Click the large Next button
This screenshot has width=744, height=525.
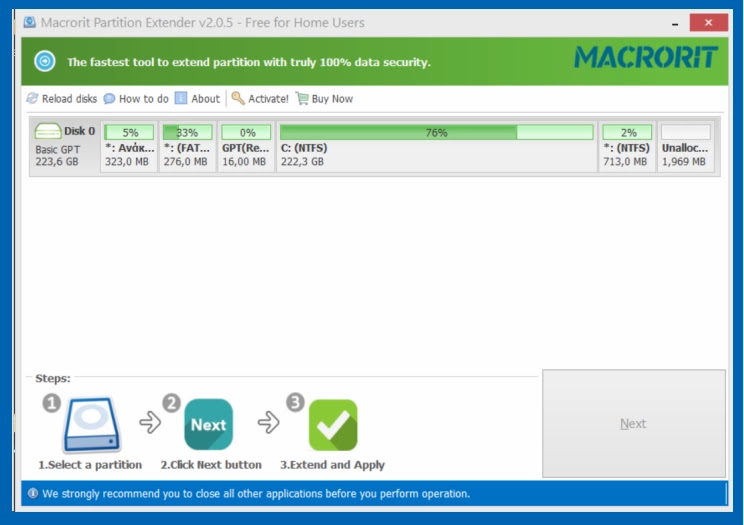tap(634, 423)
